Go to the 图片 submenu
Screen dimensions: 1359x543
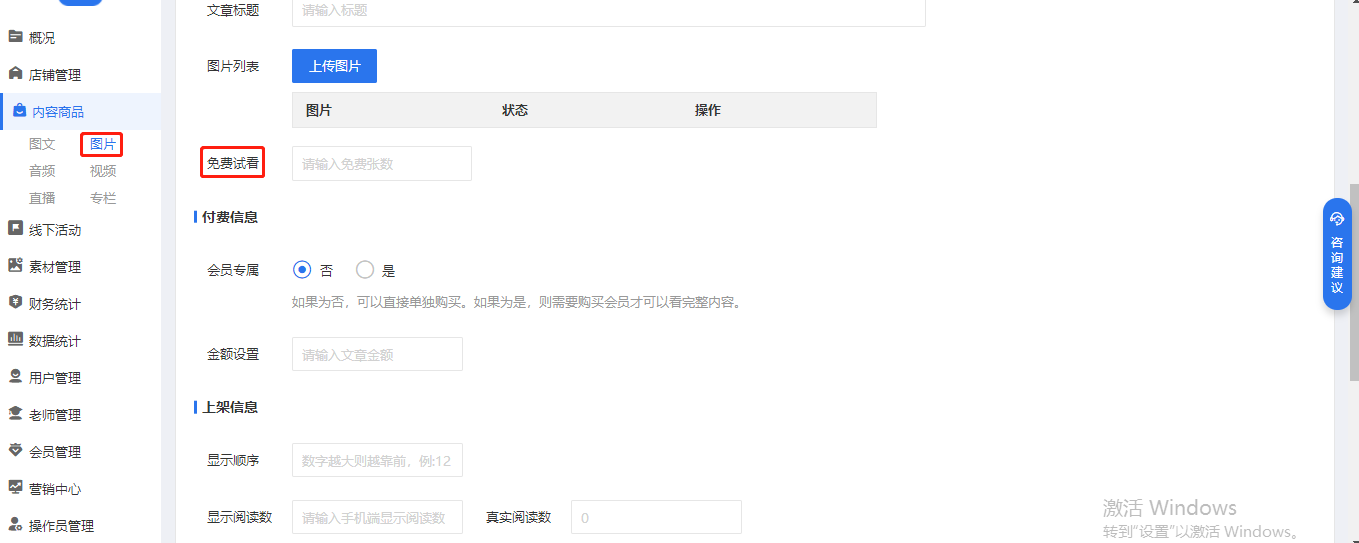pos(103,145)
